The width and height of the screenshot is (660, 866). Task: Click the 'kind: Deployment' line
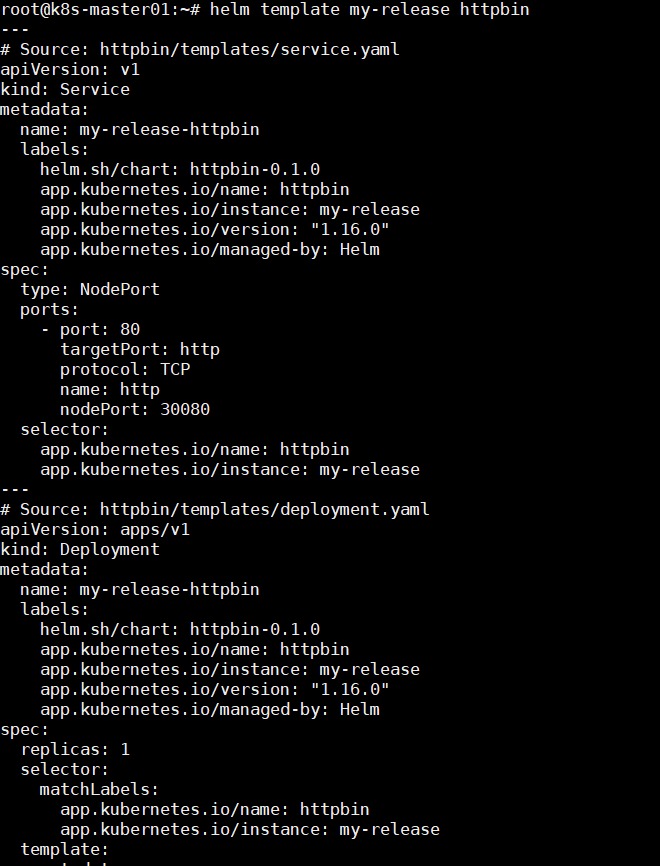tap(80, 550)
